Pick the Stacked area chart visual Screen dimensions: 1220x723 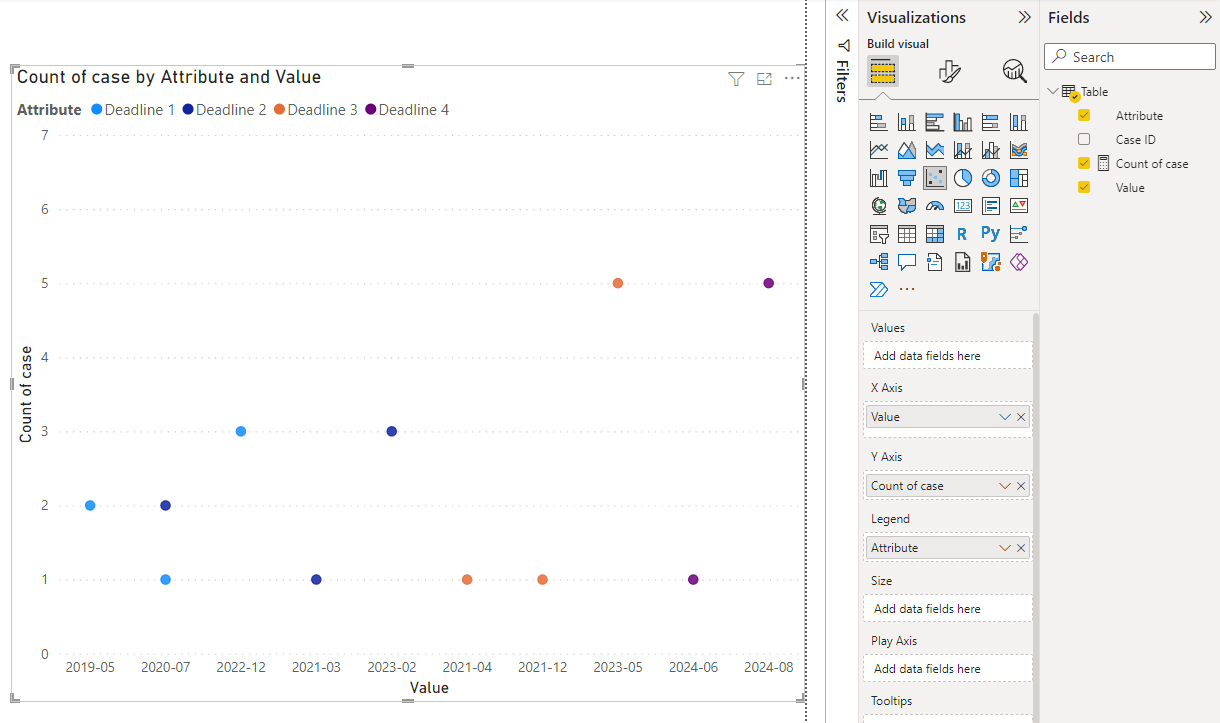(935, 150)
